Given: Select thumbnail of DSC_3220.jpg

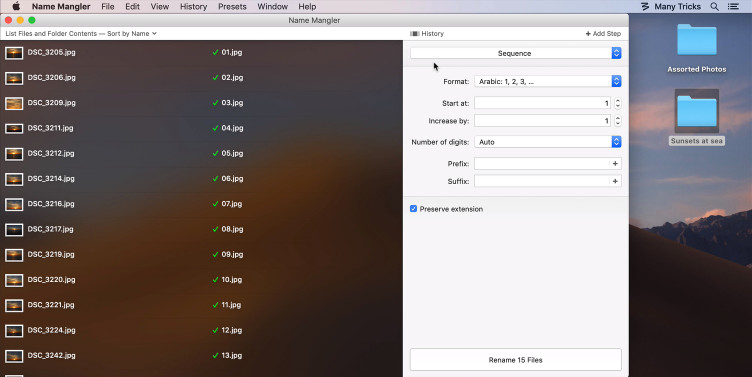Looking at the screenshot, I should 14,280.
